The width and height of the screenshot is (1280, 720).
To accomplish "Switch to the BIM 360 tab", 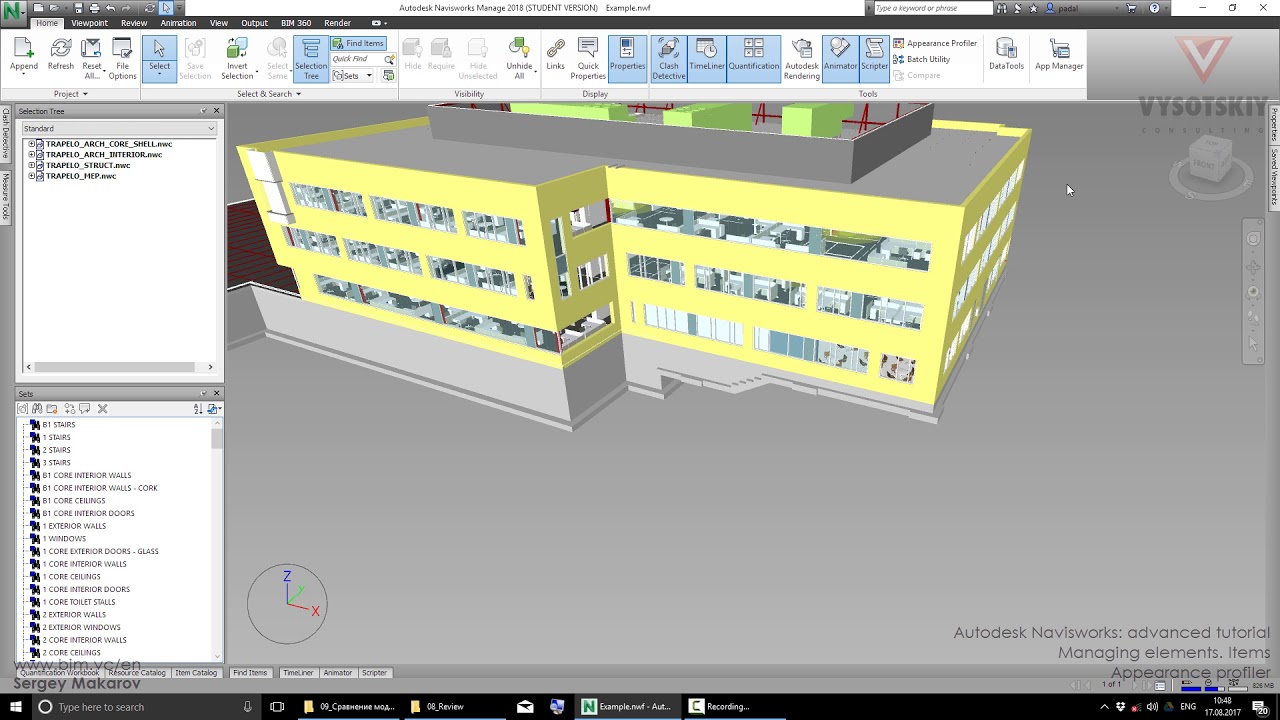I will (295, 23).
